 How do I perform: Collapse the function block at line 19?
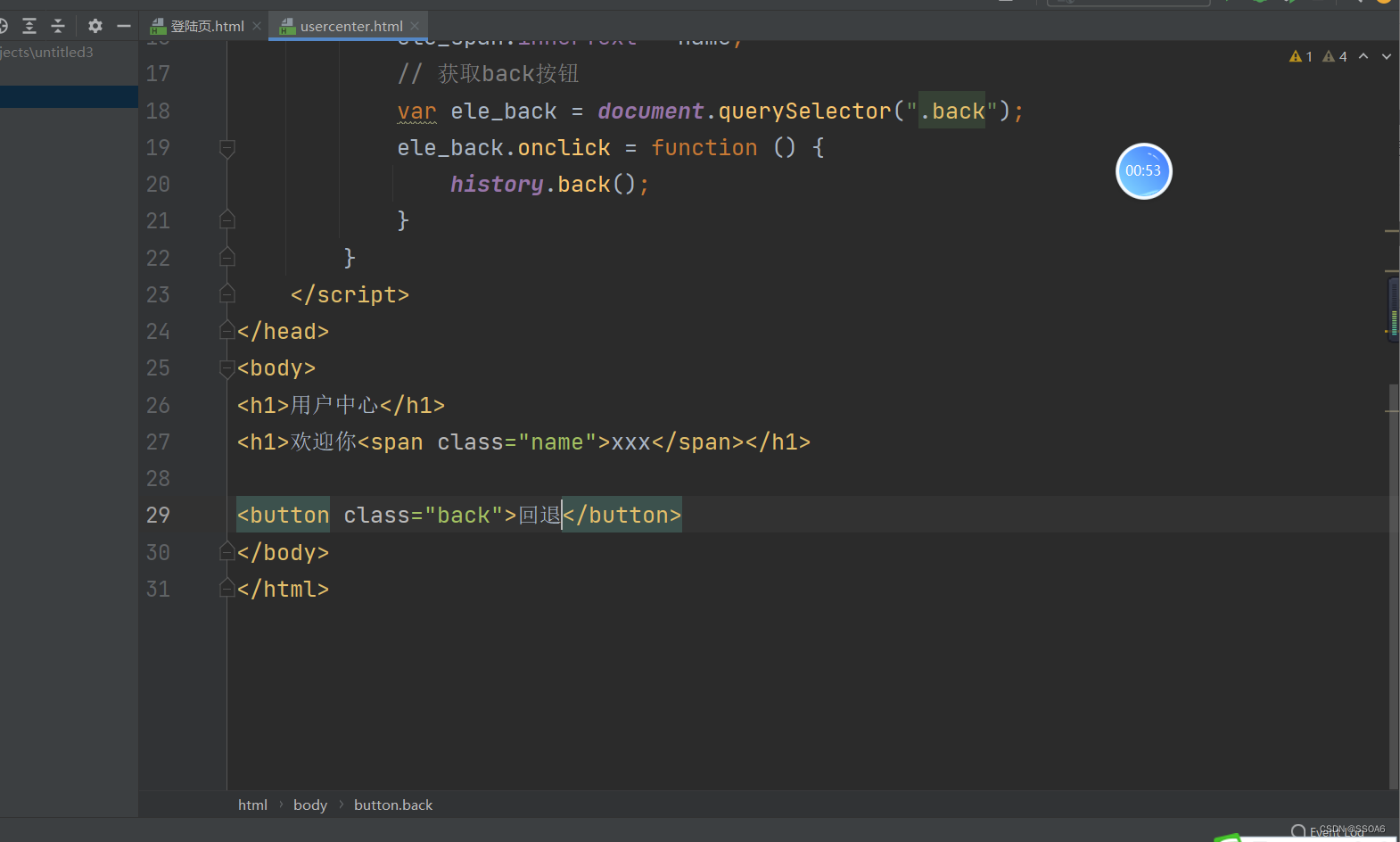[x=227, y=148]
